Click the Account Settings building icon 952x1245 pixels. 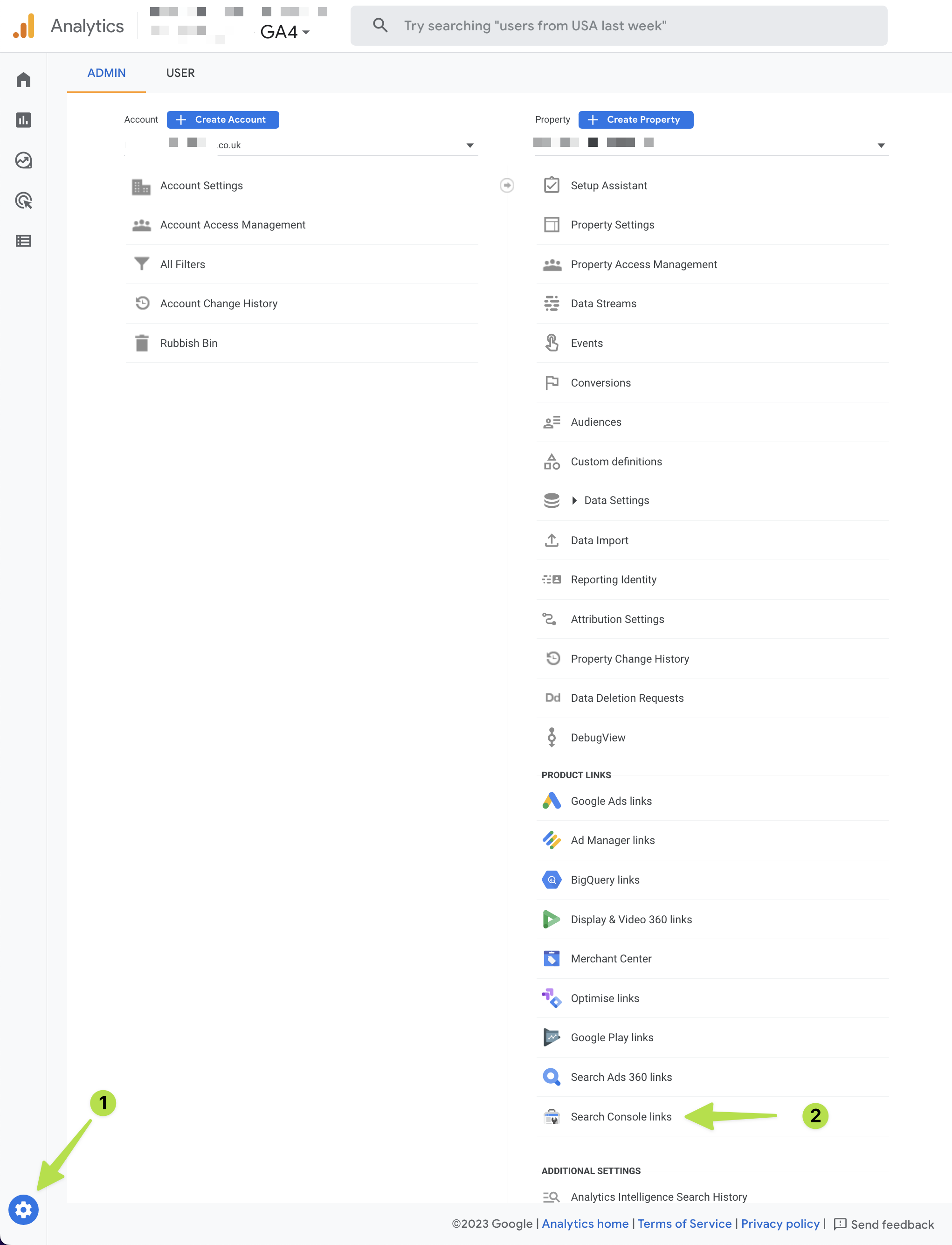point(141,186)
